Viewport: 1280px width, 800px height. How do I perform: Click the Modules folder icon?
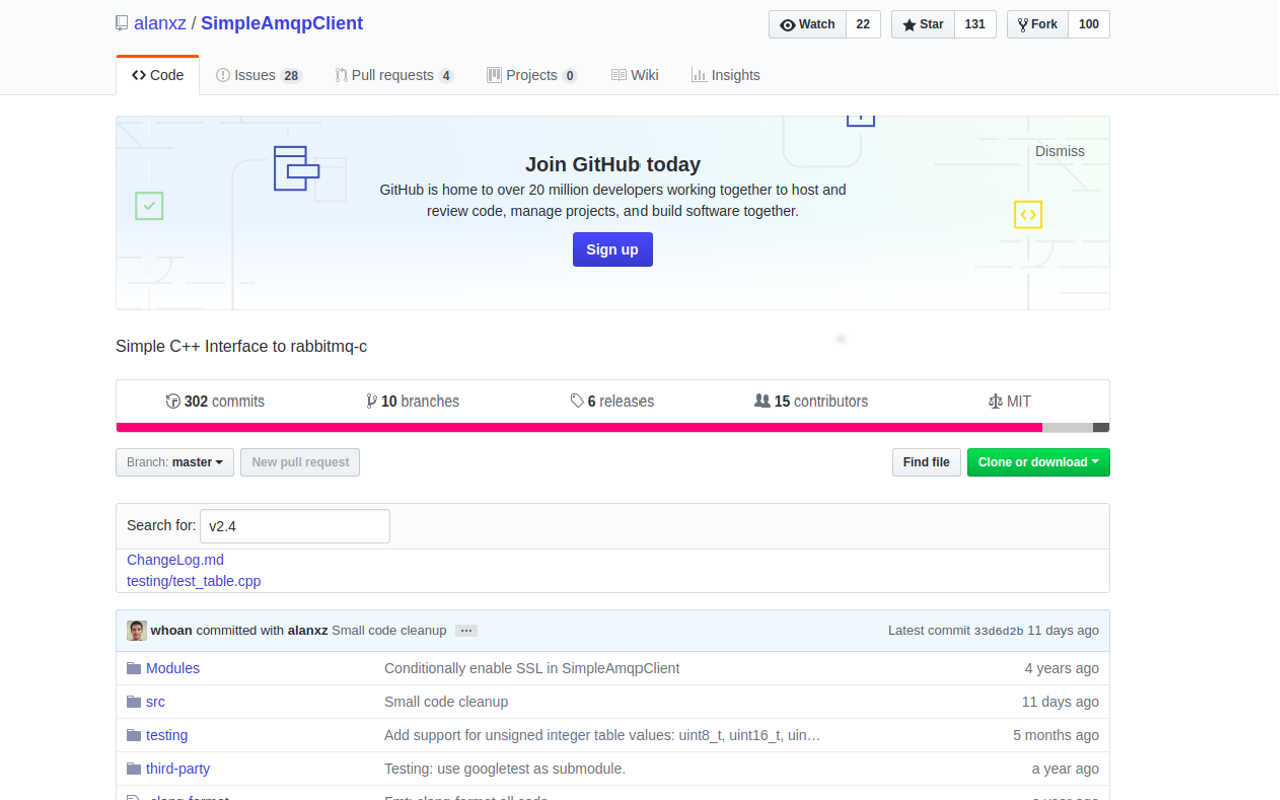[134, 668]
